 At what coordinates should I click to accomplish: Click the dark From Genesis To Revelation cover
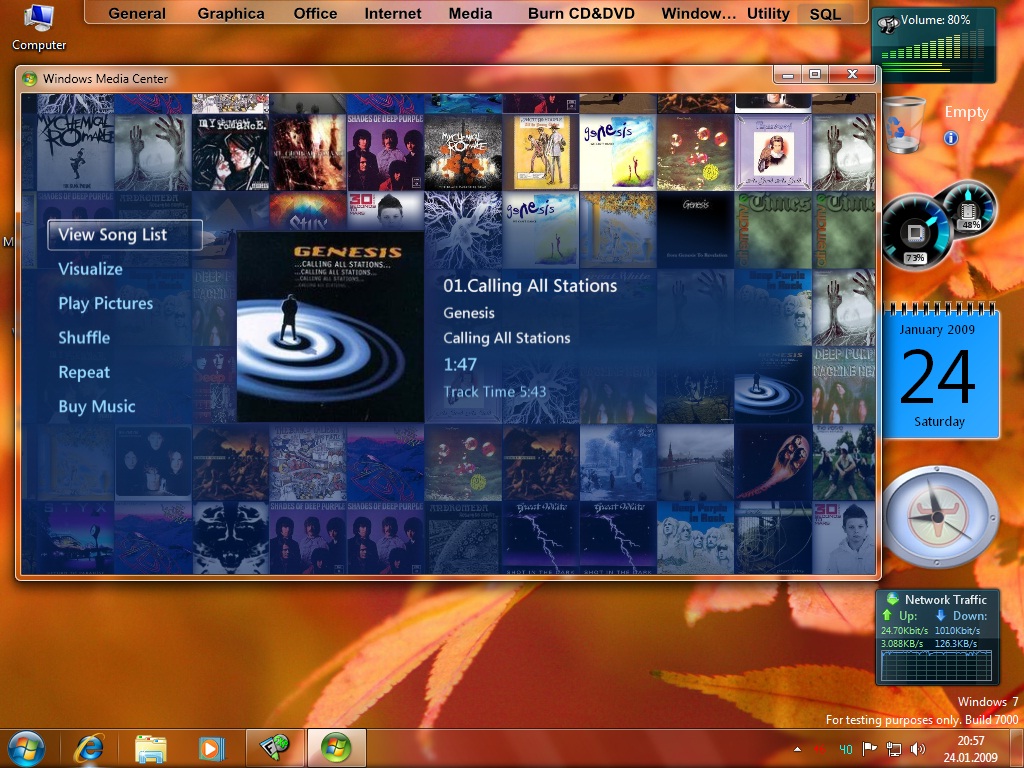[696, 230]
